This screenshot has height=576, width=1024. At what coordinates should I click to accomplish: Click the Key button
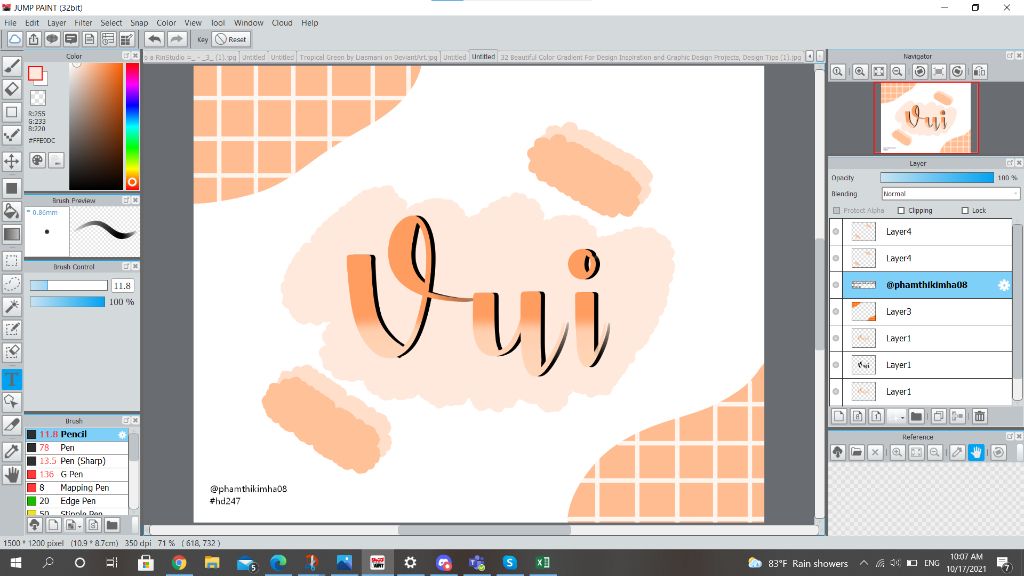(202, 39)
